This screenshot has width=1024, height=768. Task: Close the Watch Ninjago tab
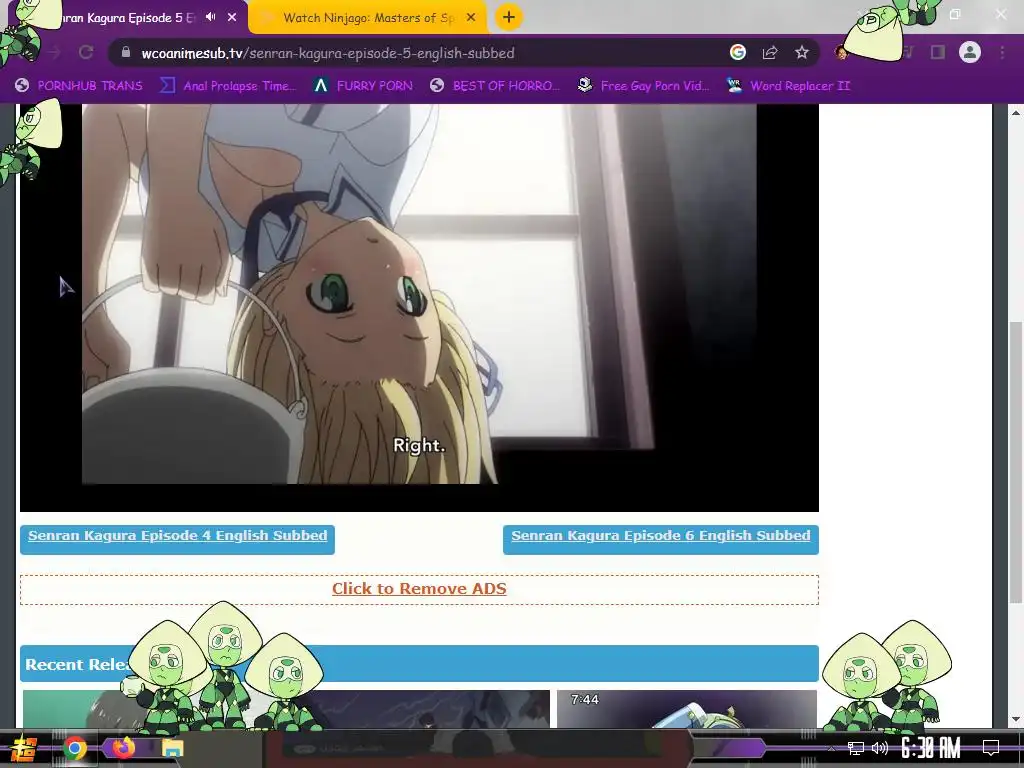[471, 18]
